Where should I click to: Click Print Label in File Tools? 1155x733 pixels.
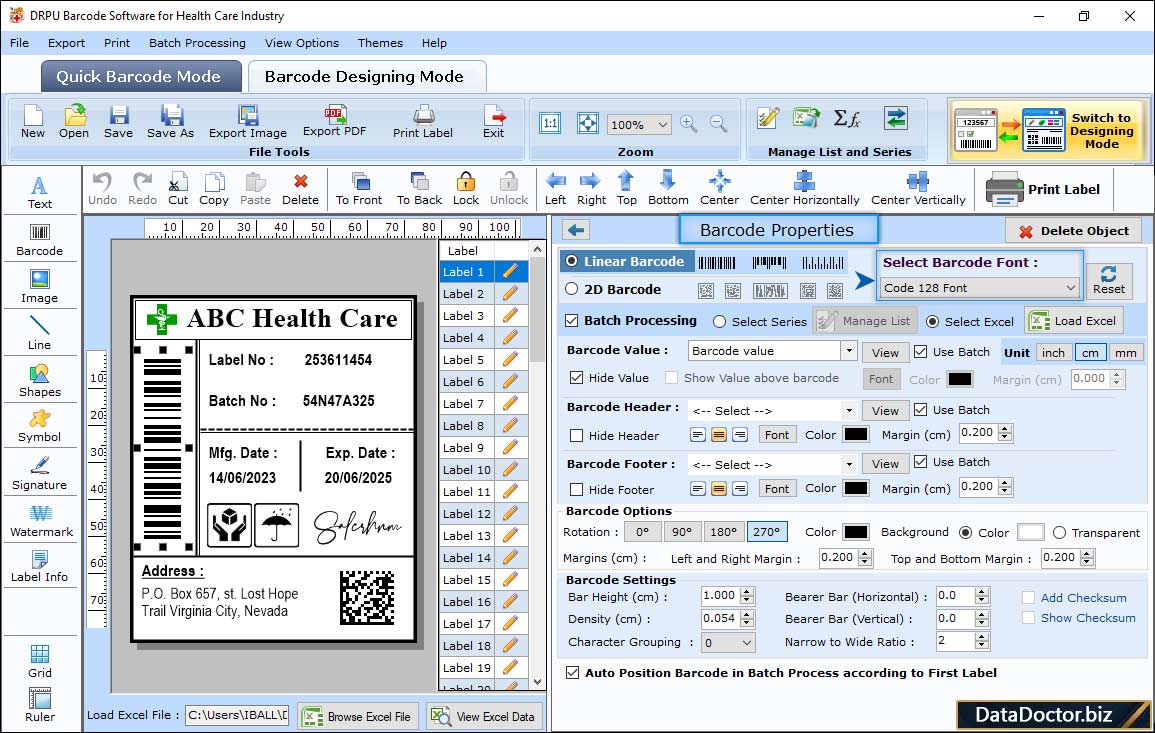(x=423, y=122)
